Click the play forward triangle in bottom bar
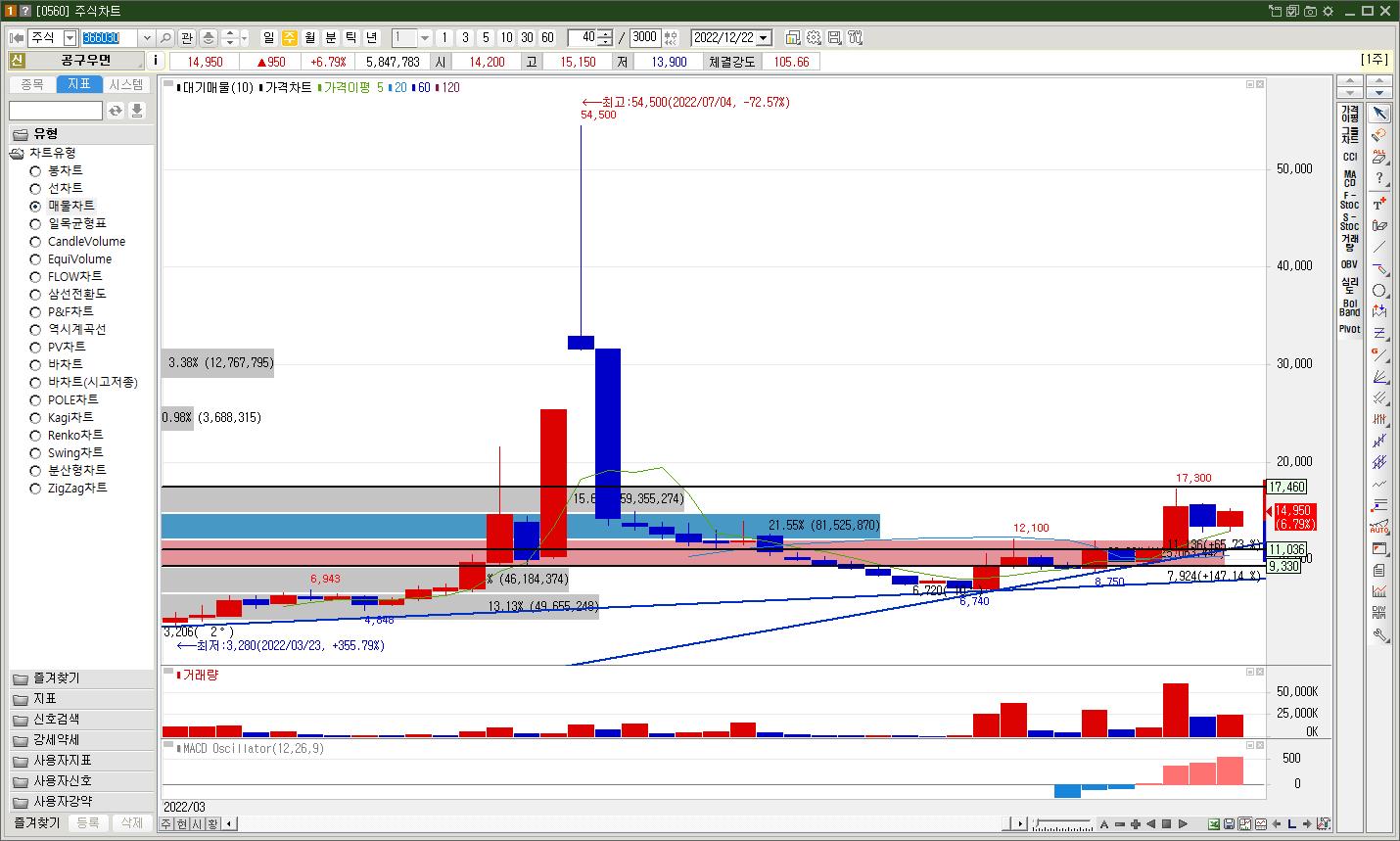 coord(1183,823)
